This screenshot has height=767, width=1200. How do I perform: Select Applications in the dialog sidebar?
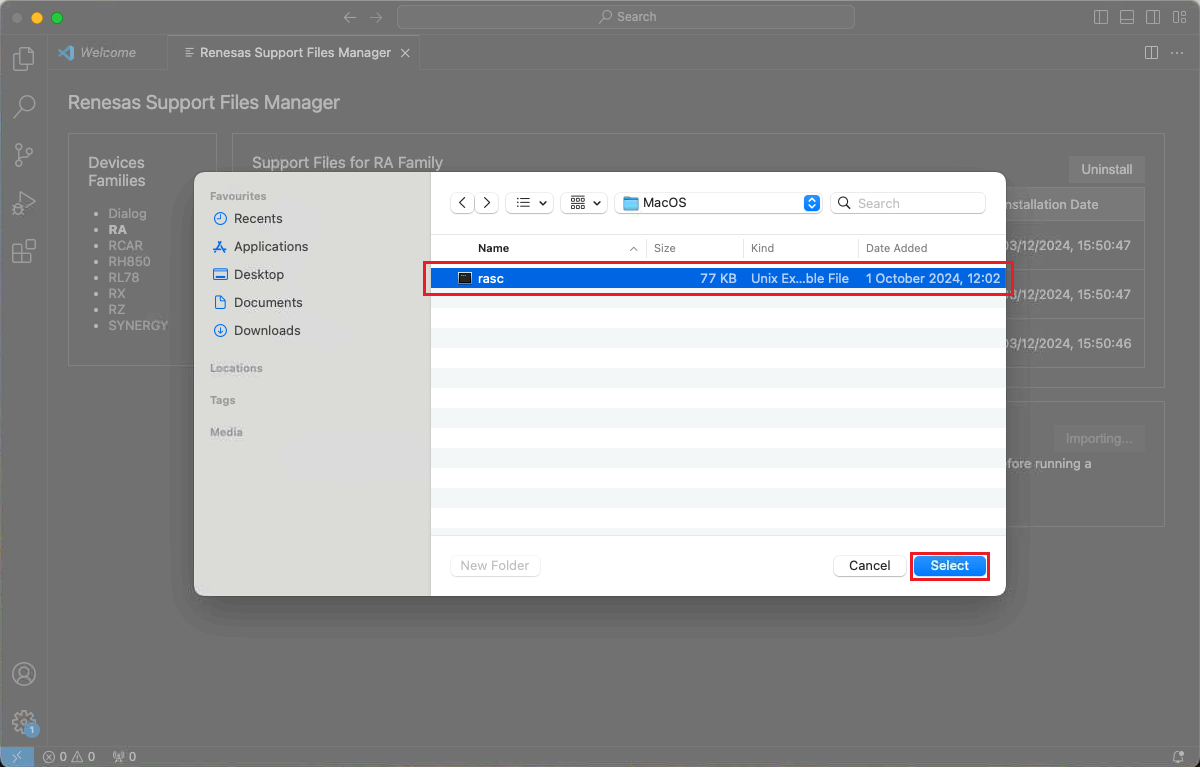click(271, 246)
